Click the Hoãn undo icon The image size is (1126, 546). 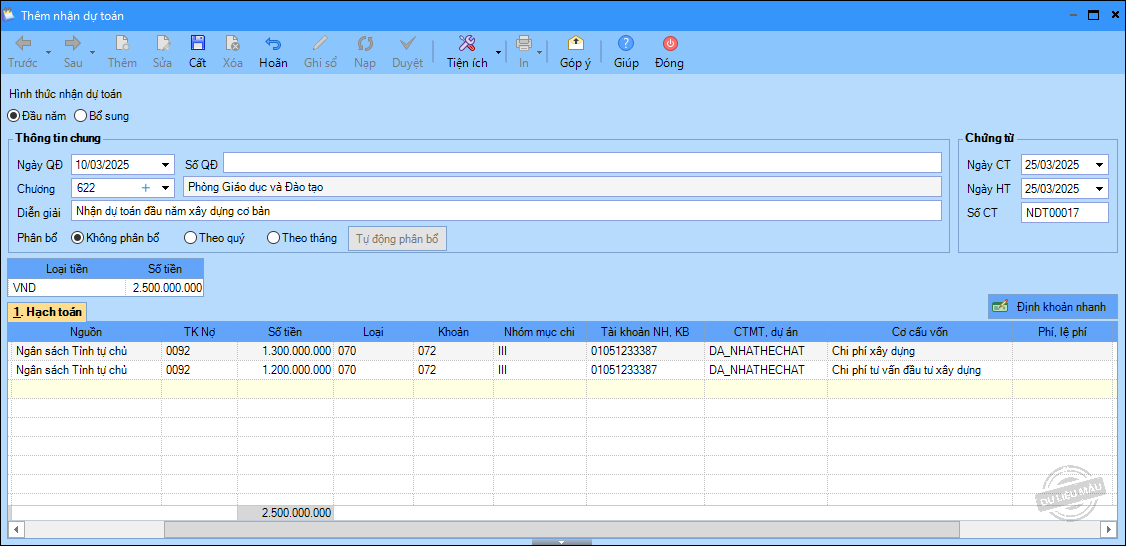273,44
